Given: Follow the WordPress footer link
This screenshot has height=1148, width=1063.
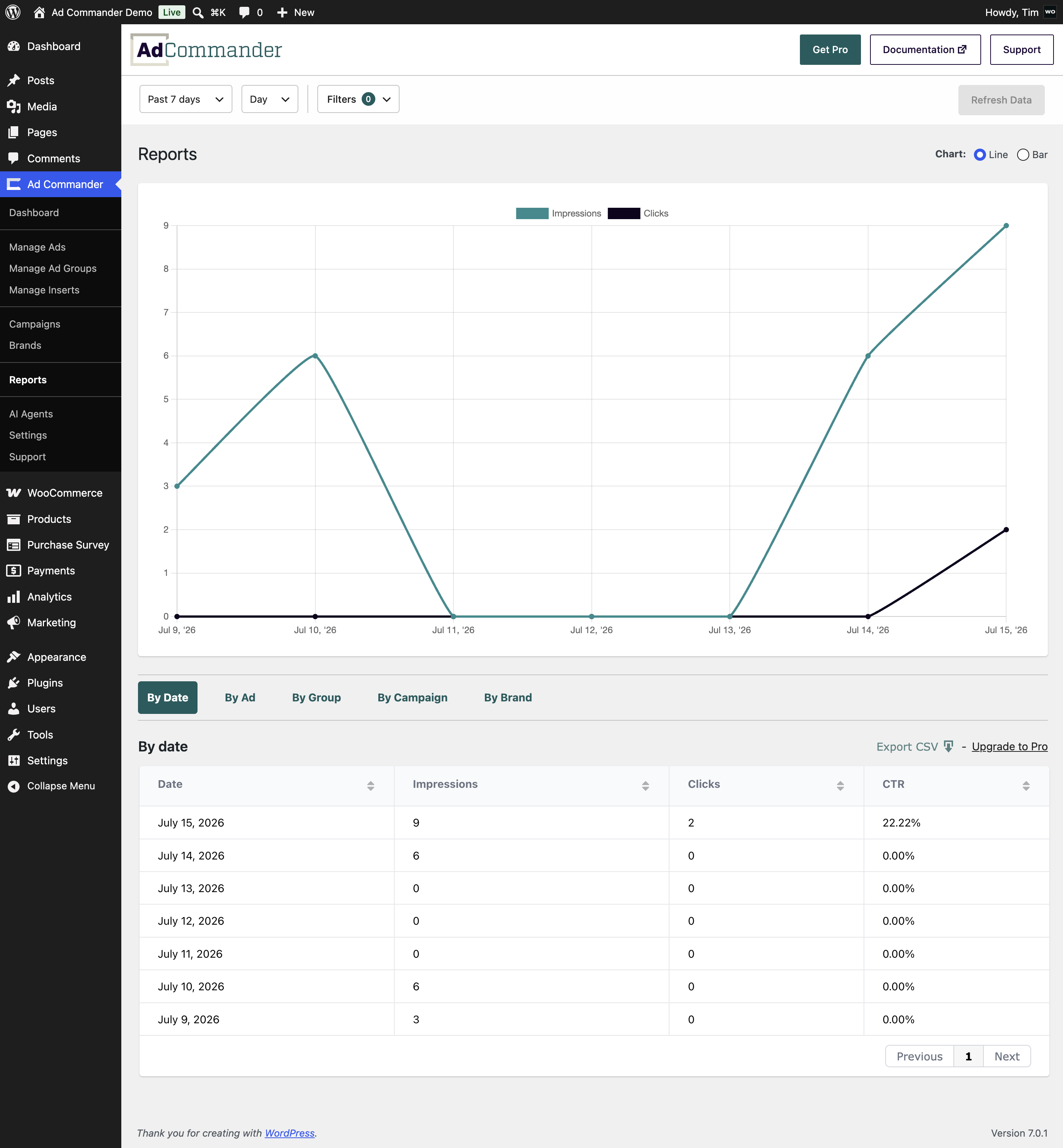Looking at the screenshot, I should tap(289, 1133).
